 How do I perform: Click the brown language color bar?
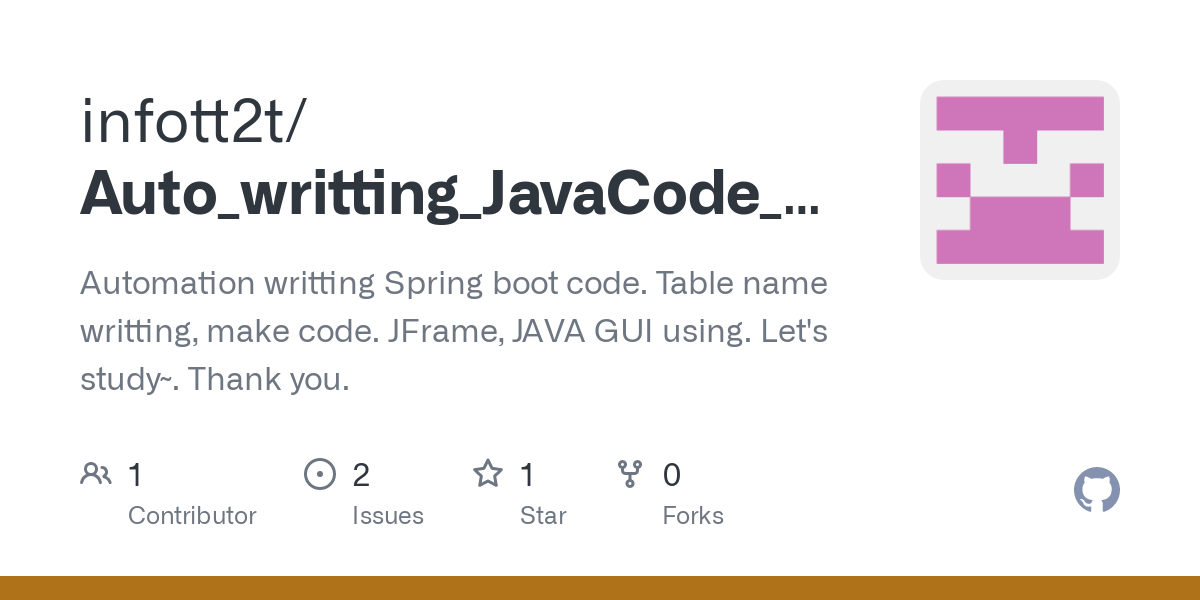coord(600,588)
